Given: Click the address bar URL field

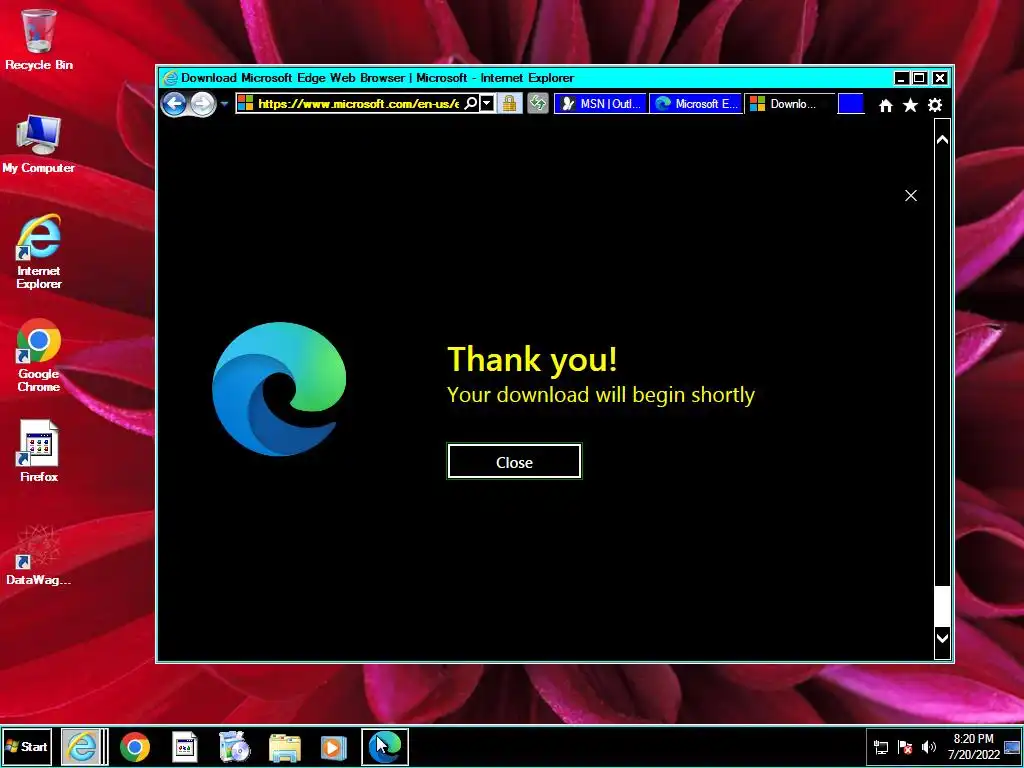Looking at the screenshot, I should (358, 104).
